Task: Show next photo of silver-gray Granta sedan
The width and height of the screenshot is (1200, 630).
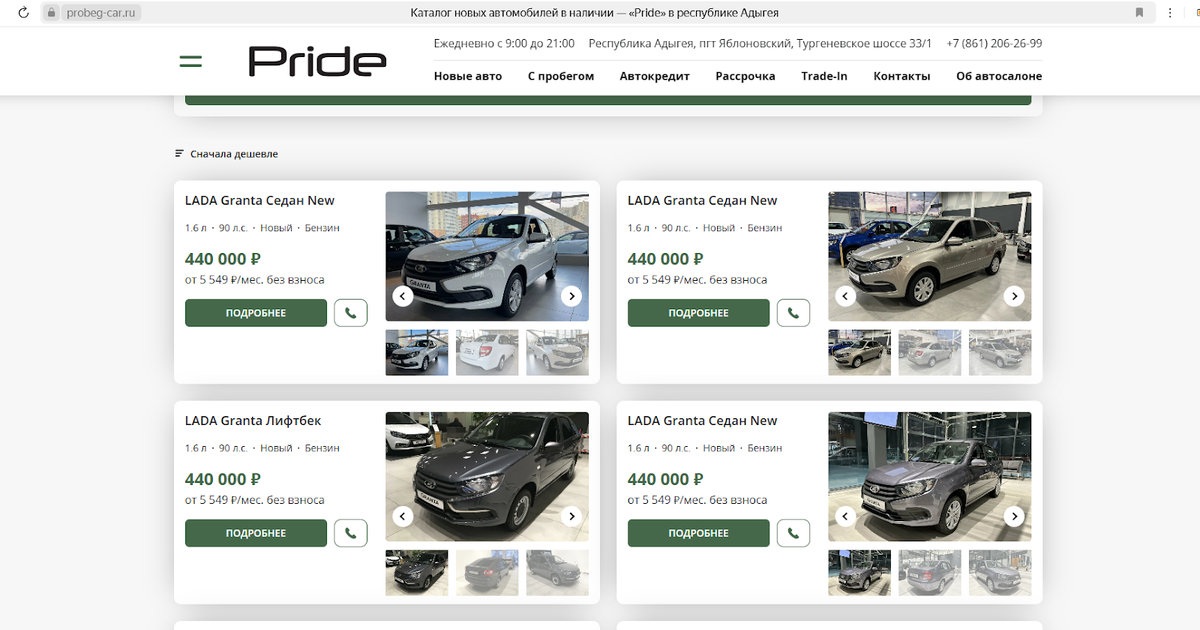Action: coord(1014,516)
